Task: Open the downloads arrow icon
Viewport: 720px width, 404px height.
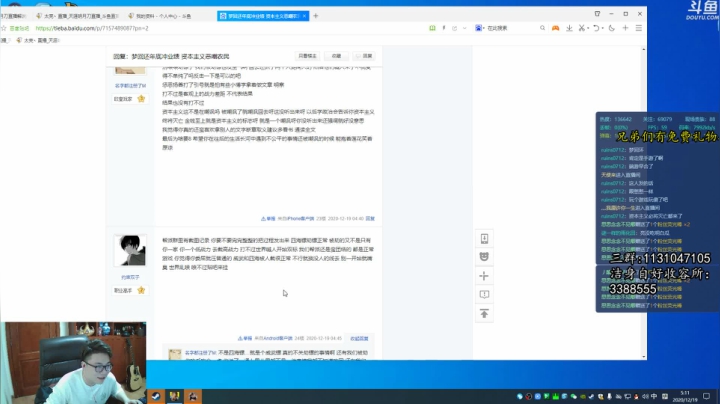Action: (569, 28)
